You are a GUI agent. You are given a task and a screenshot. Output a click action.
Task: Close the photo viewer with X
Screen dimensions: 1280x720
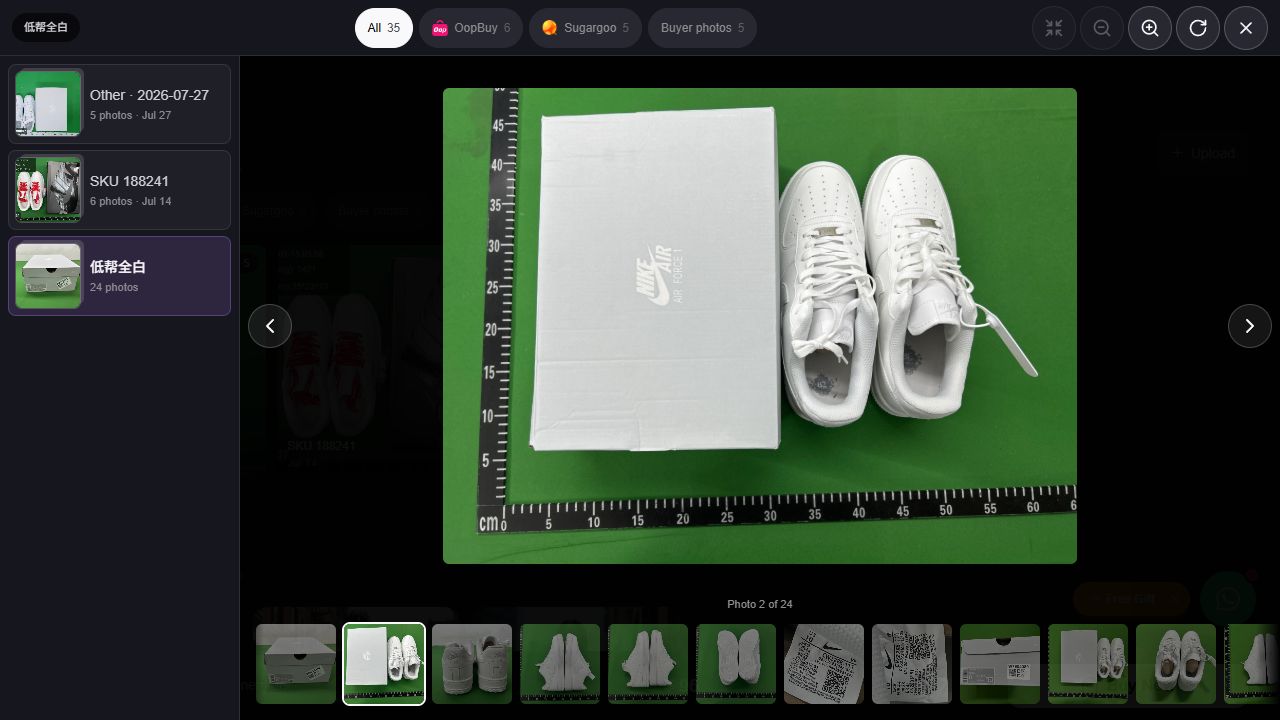click(1246, 28)
